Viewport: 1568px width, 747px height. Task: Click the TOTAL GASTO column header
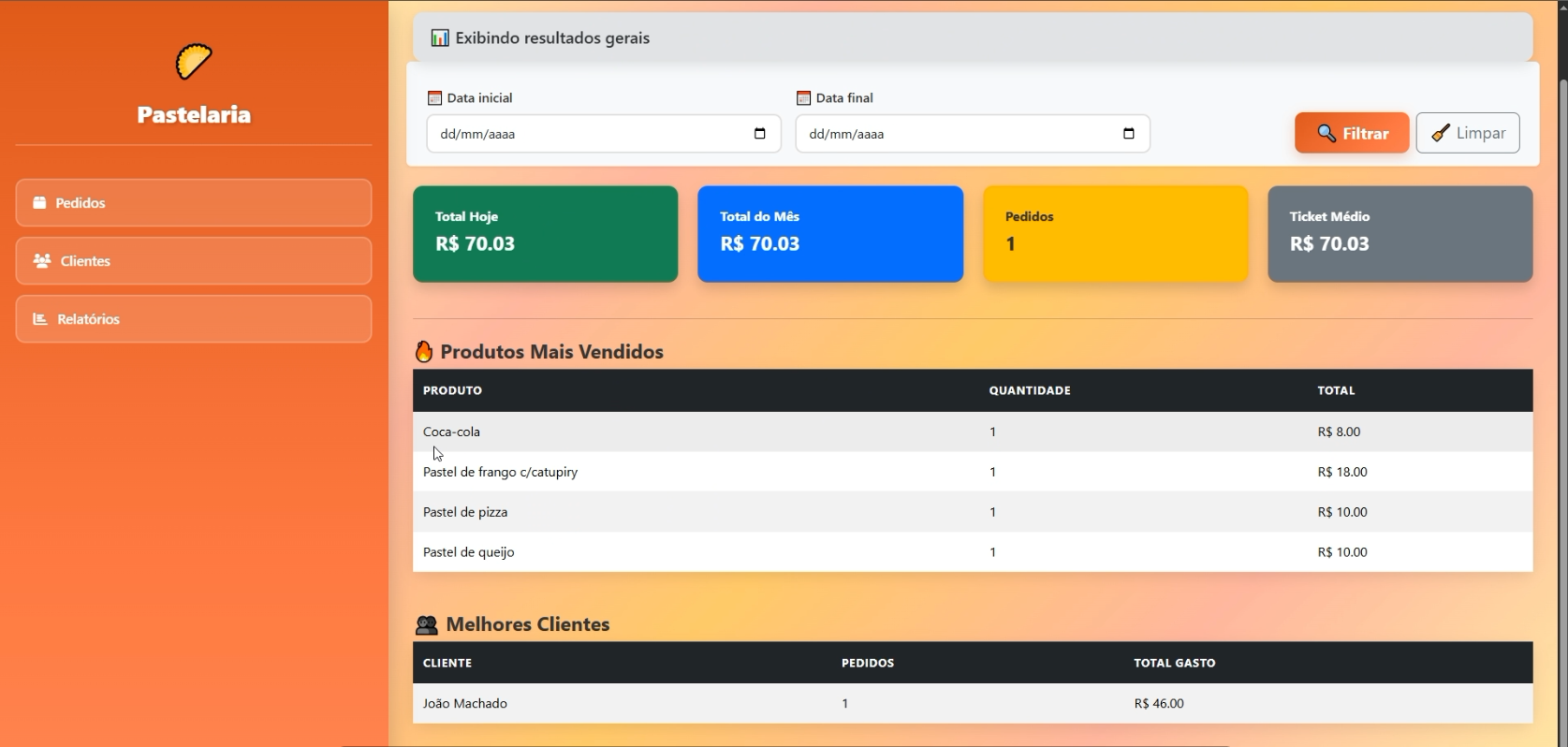(1175, 663)
